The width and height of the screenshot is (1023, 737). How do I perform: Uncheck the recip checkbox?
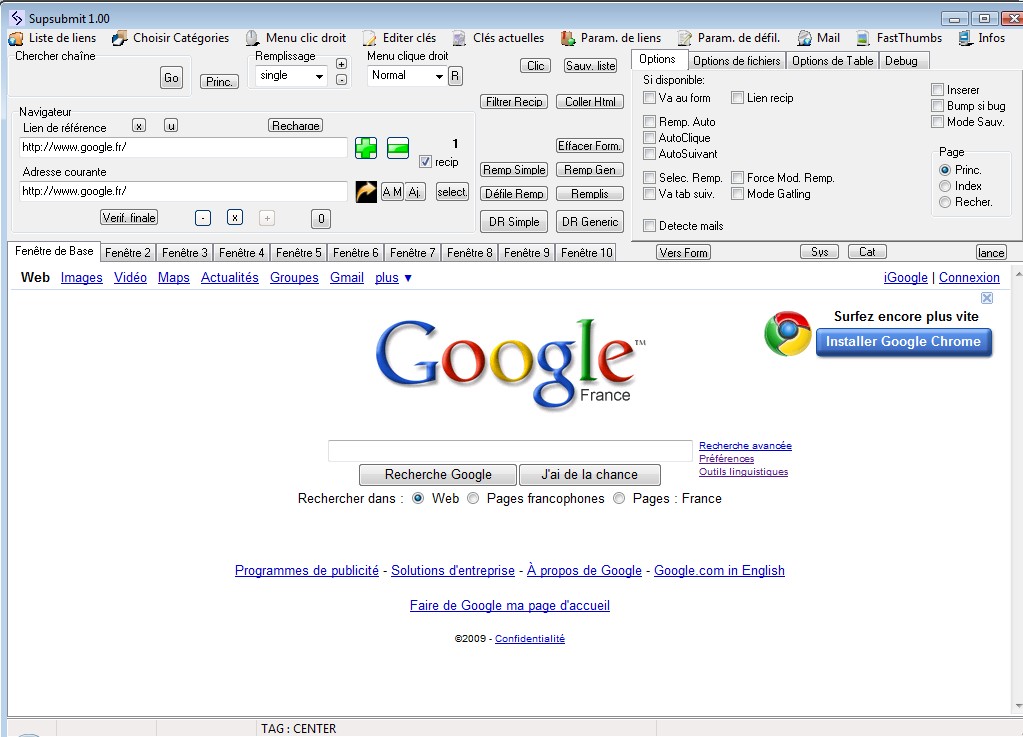tap(425, 162)
